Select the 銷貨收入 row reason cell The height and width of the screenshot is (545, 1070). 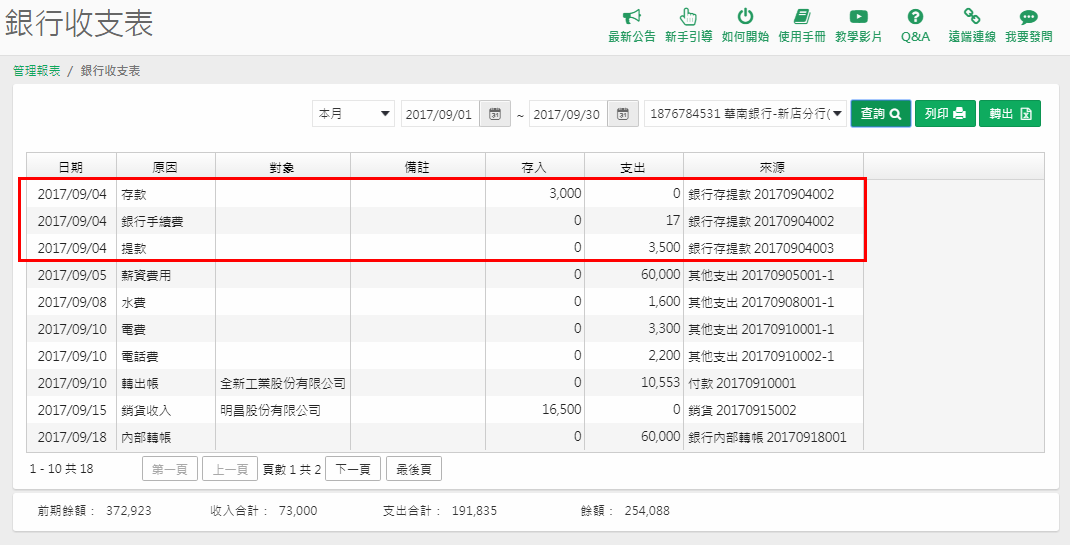click(166, 410)
